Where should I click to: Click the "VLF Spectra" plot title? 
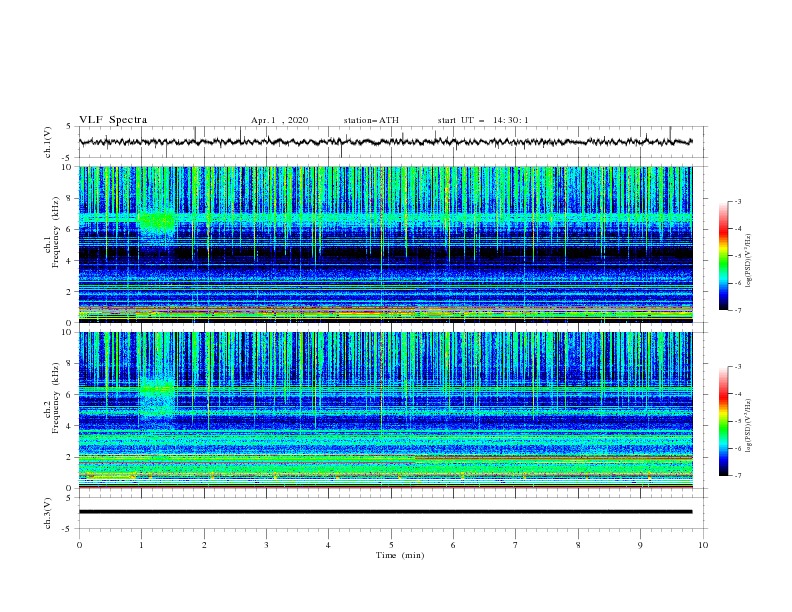(113, 120)
